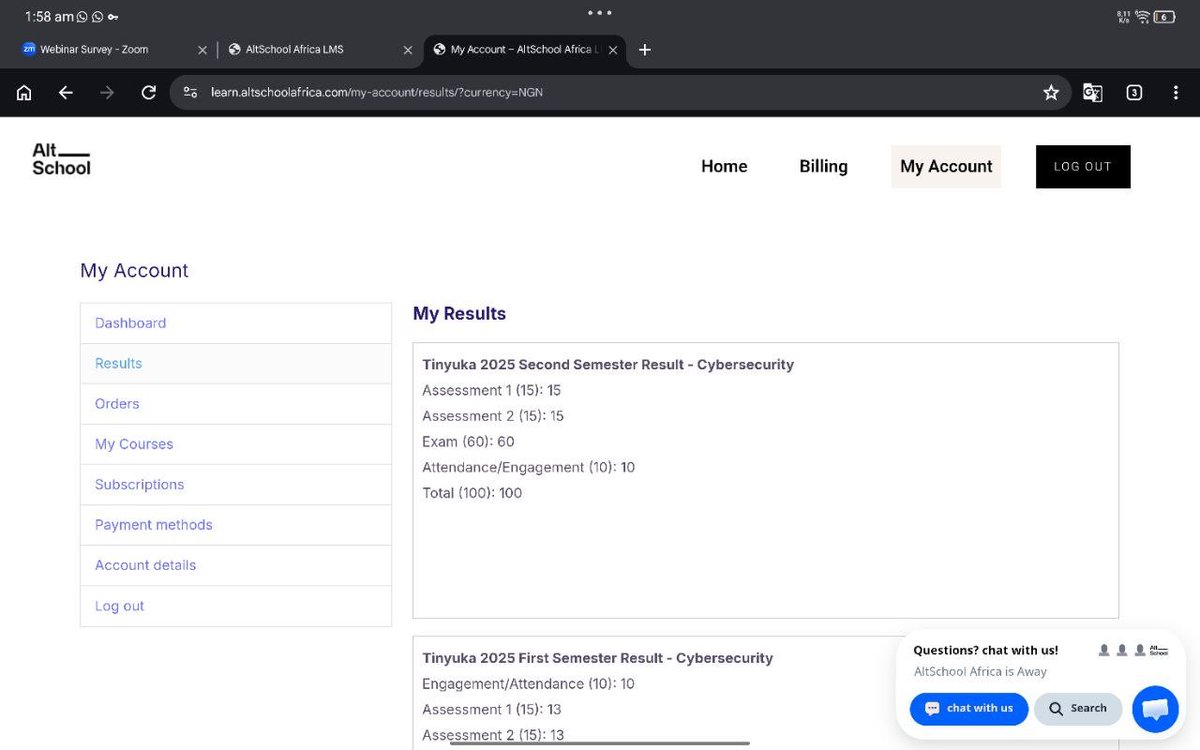The height and width of the screenshot is (750, 1200).
Task: Open My Account in the site navigation
Action: [x=946, y=166]
